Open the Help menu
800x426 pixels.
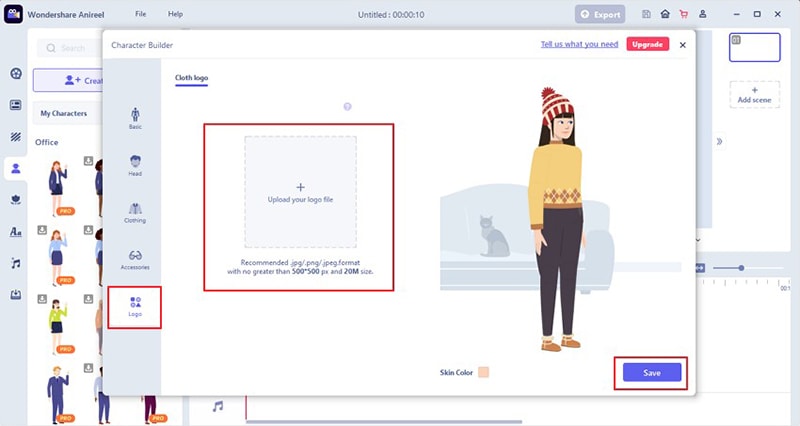pos(175,14)
